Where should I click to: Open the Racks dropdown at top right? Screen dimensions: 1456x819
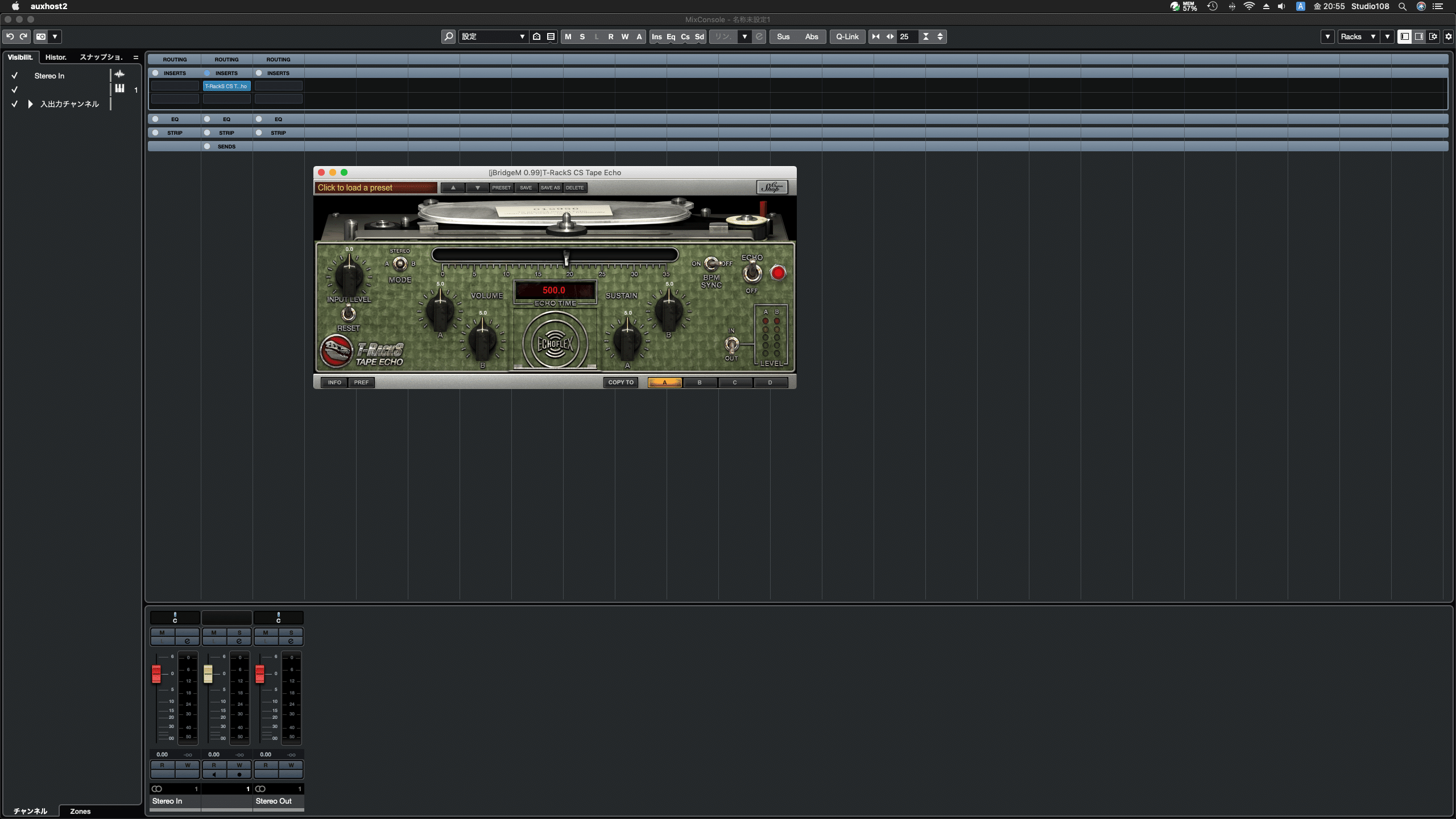pyautogui.click(x=1359, y=36)
